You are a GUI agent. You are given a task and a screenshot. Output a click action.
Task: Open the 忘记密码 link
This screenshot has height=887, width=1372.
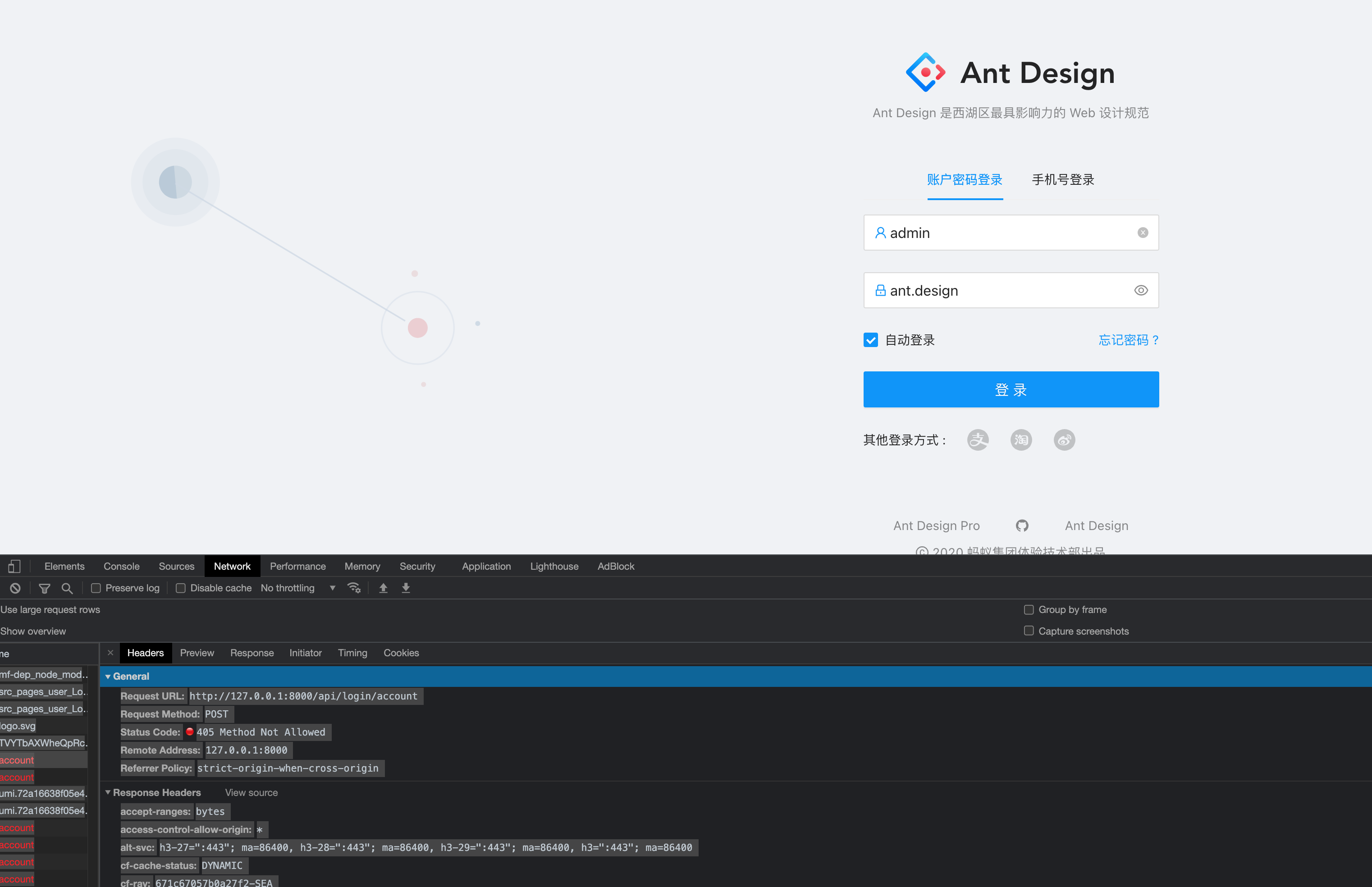pyautogui.click(x=1128, y=340)
